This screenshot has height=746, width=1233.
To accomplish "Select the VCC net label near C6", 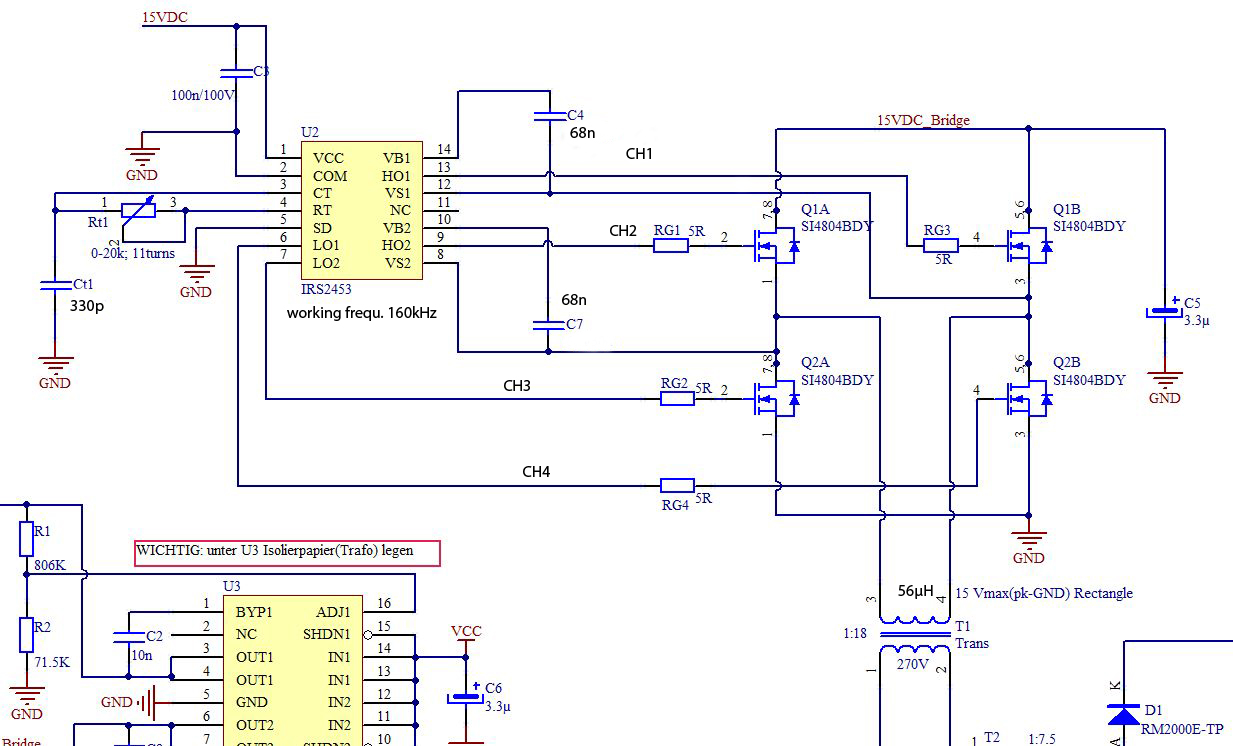I will [x=466, y=631].
